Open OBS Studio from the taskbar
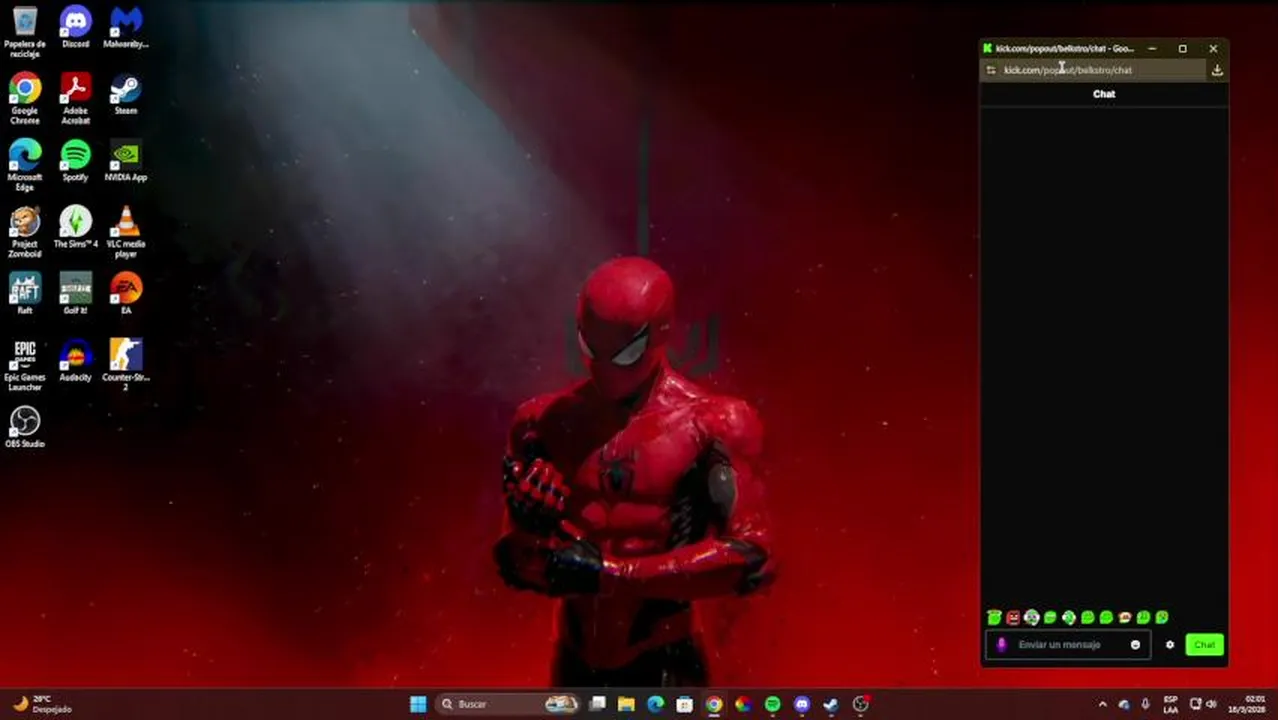Viewport: 1278px width, 720px height. [860, 704]
